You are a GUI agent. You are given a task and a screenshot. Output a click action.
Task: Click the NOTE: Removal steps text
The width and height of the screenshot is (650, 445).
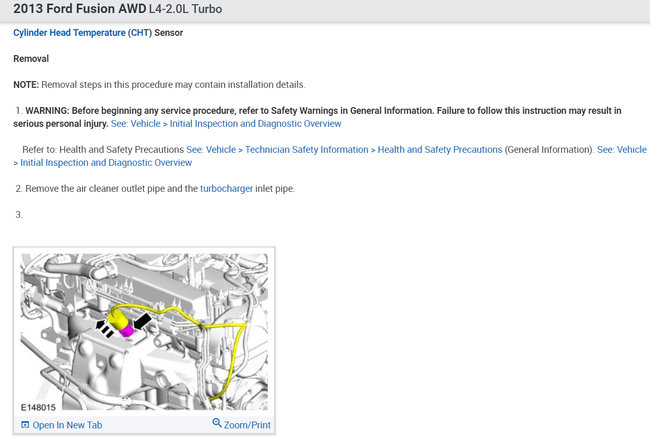[x=159, y=85]
